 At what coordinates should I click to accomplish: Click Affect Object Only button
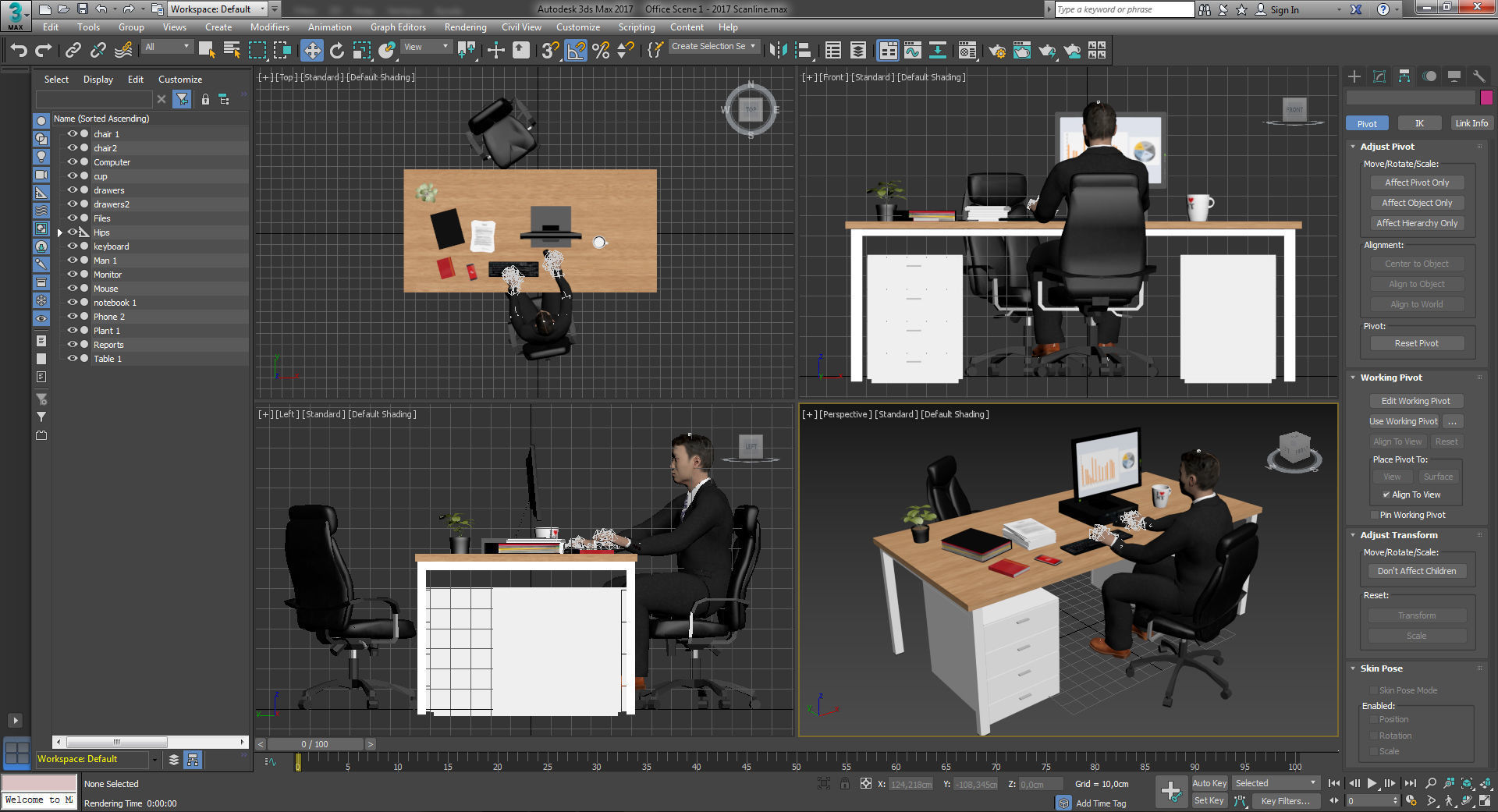pos(1417,203)
